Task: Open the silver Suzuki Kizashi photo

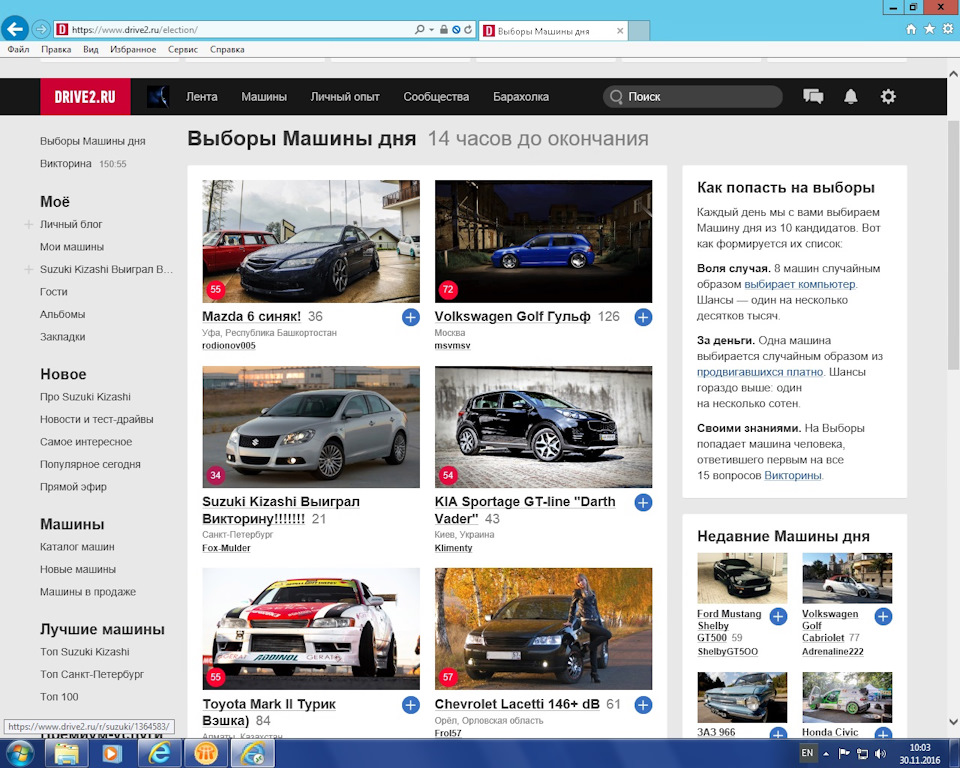Action: pos(311,427)
